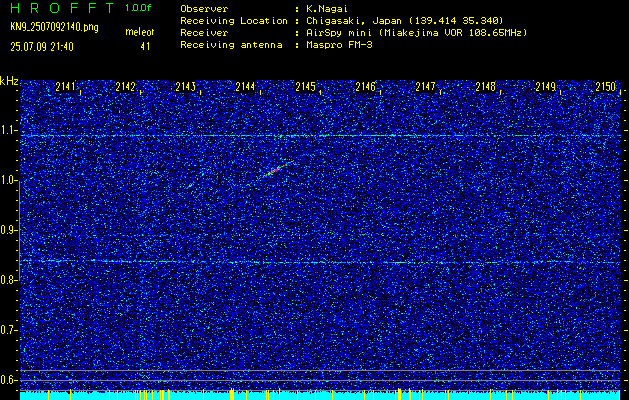
Task: Click the 2143 time axis label
Action: click(185, 86)
